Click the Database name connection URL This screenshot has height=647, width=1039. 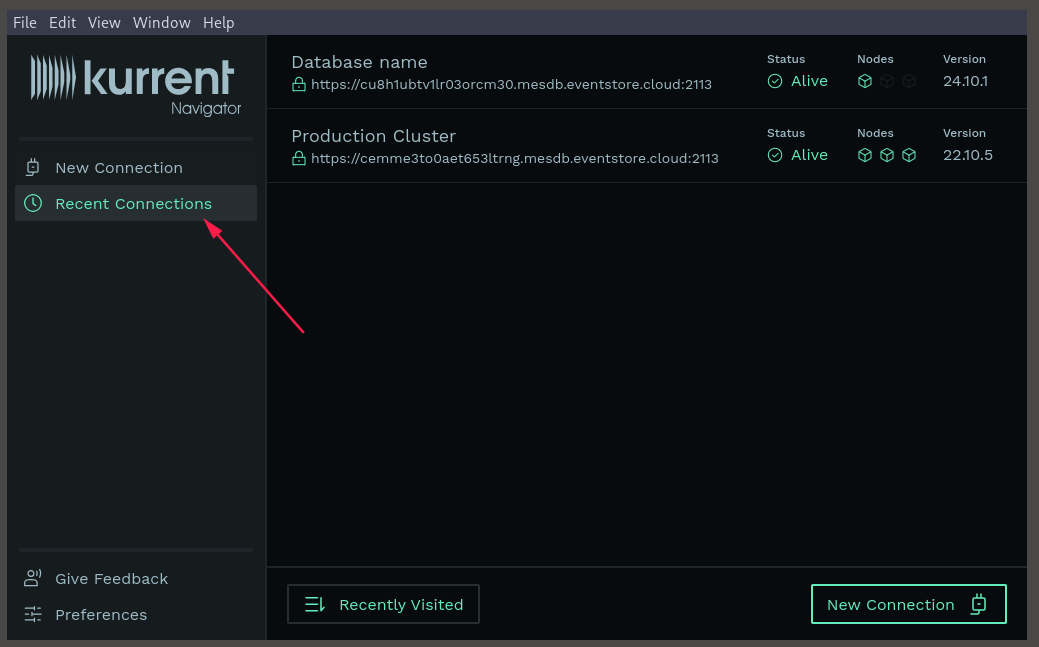pos(511,85)
